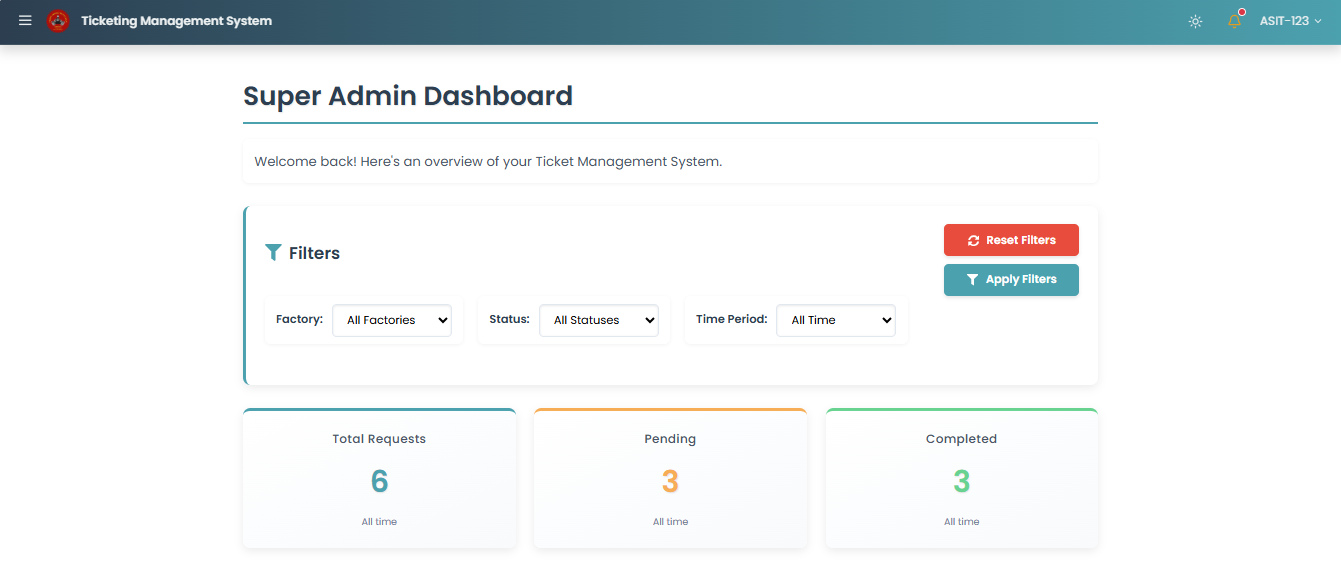
Task: Expand the ASIT-123 user menu
Action: [1290, 21]
